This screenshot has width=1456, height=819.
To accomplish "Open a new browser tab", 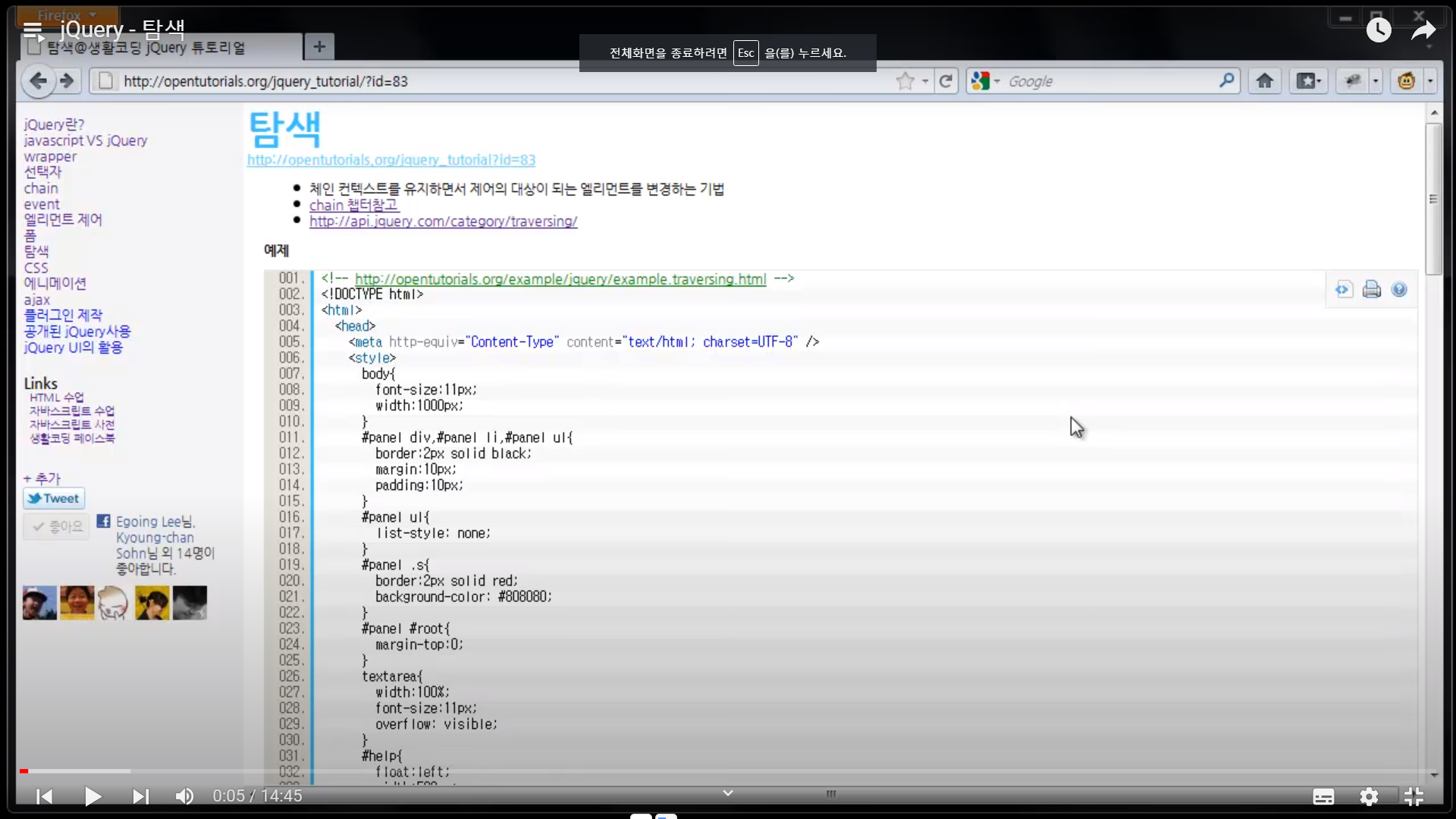I will pyautogui.click(x=319, y=47).
